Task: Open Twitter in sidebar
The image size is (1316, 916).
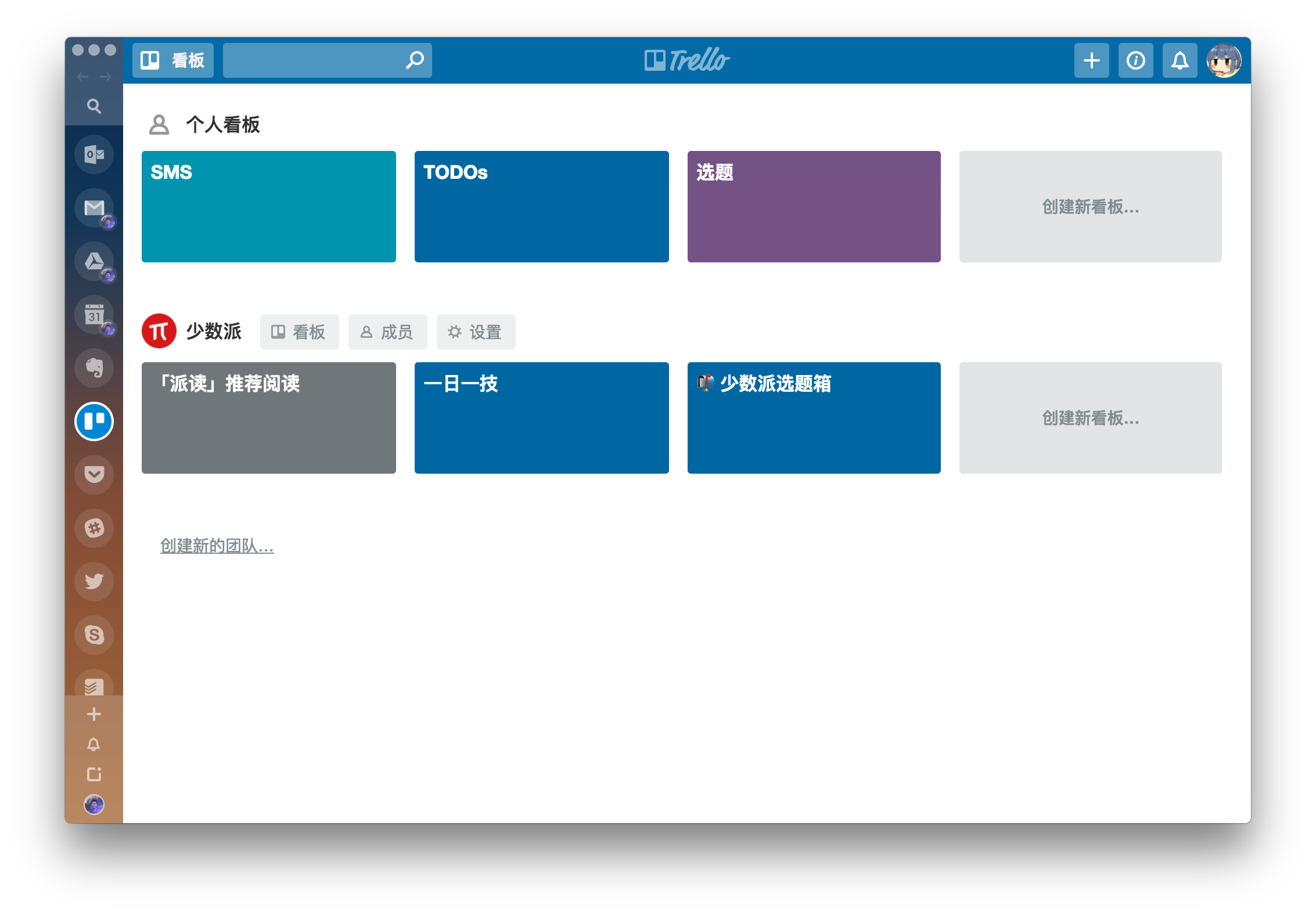Action: (x=94, y=582)
